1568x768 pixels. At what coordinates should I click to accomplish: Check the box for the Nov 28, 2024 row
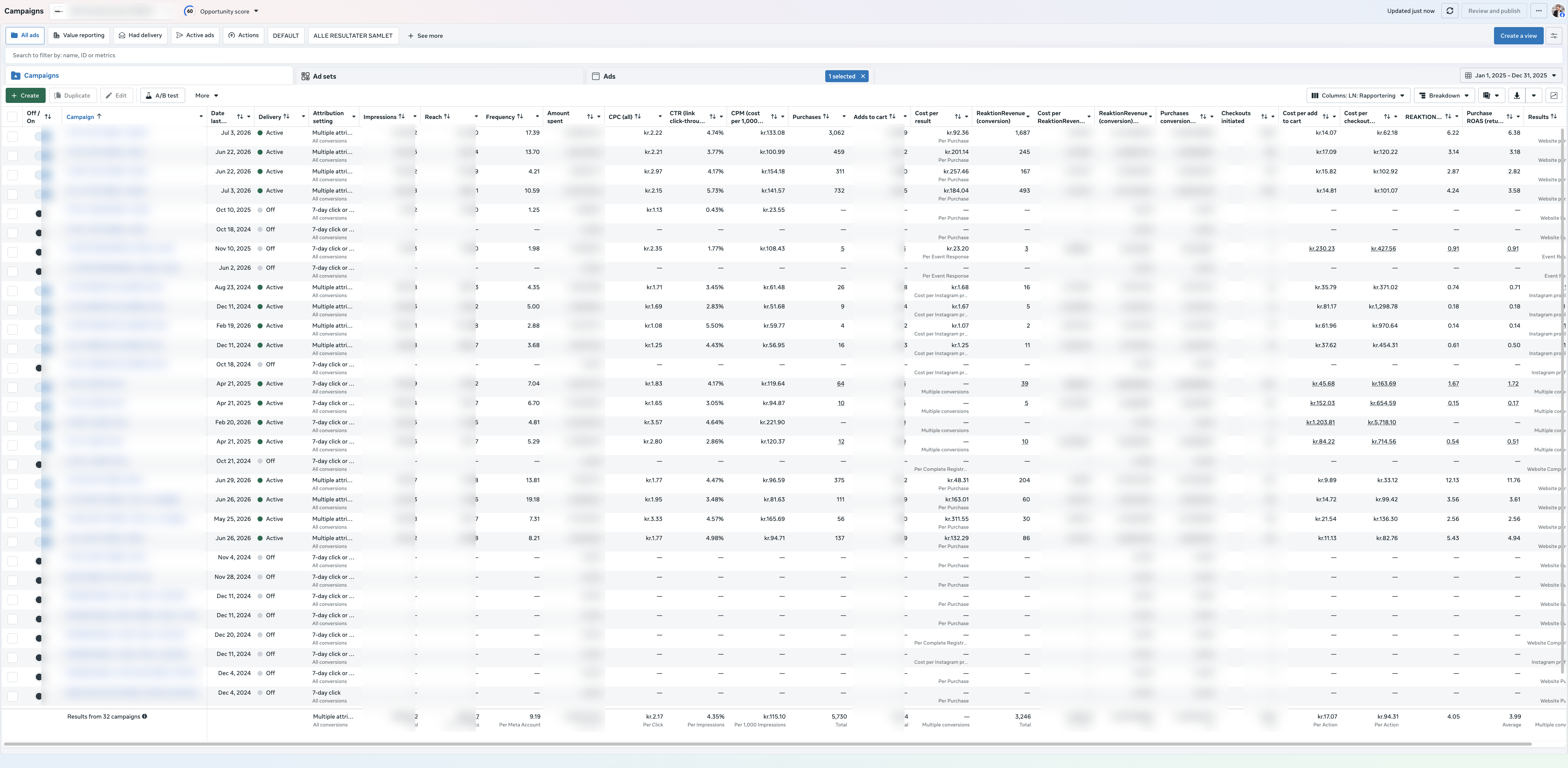click(12, 581)
